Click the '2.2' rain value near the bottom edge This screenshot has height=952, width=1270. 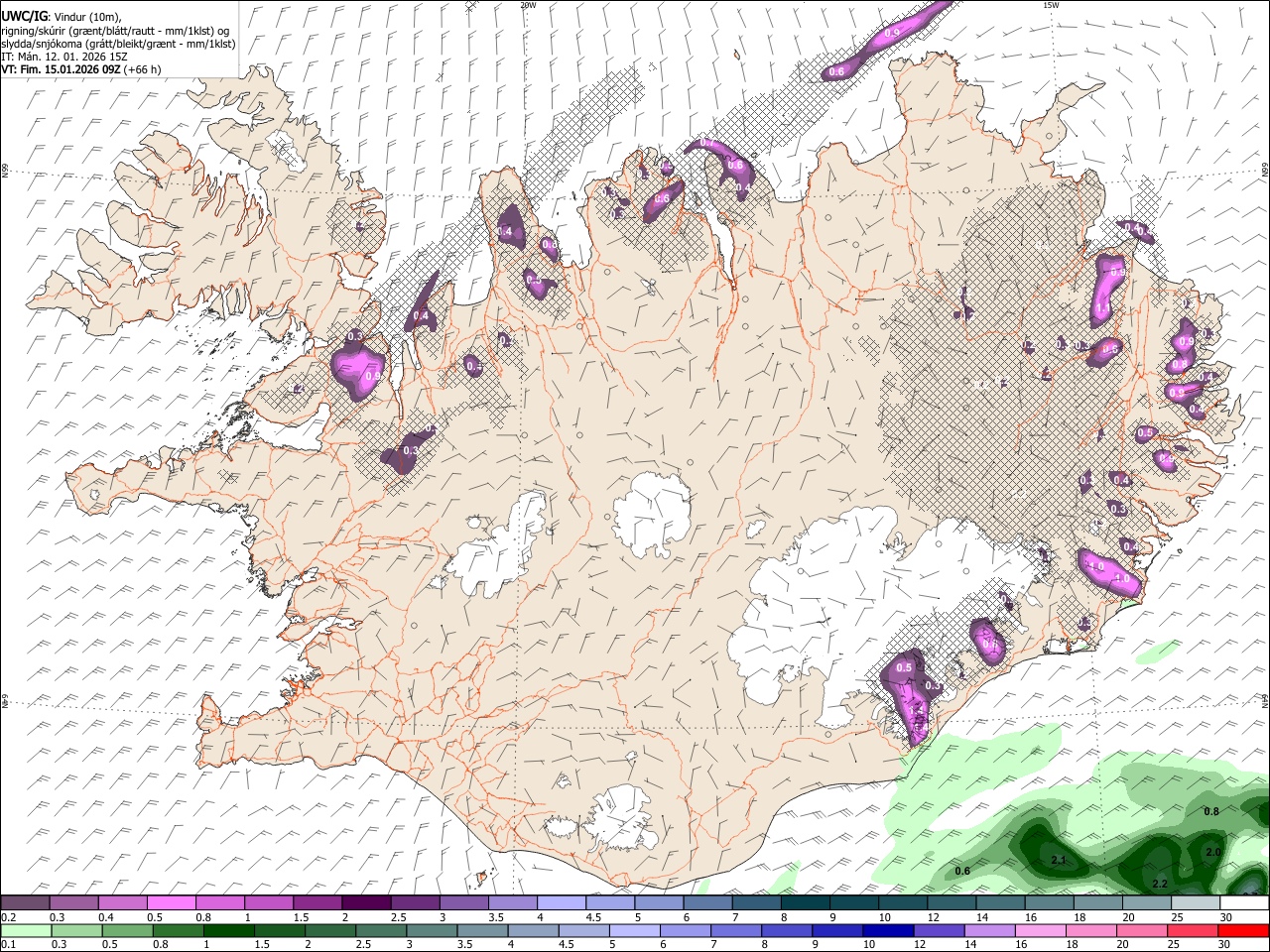coord(1160,883)
